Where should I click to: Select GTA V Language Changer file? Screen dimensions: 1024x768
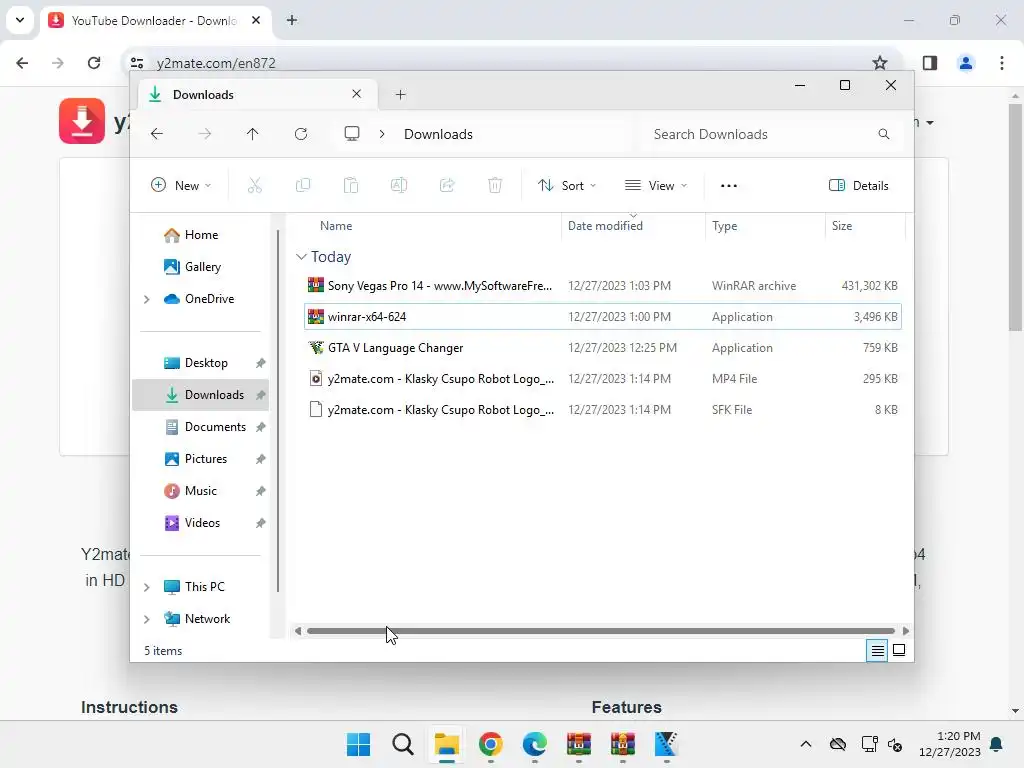(603, 348)
